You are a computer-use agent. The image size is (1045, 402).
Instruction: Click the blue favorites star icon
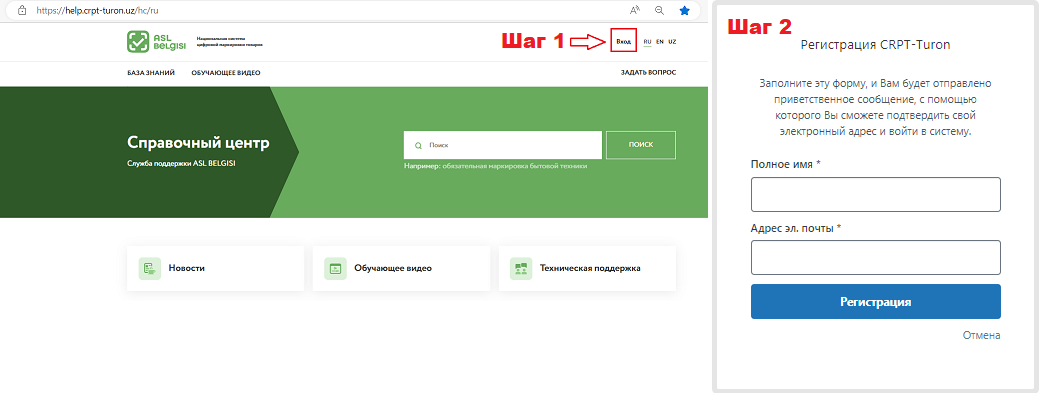684,11
